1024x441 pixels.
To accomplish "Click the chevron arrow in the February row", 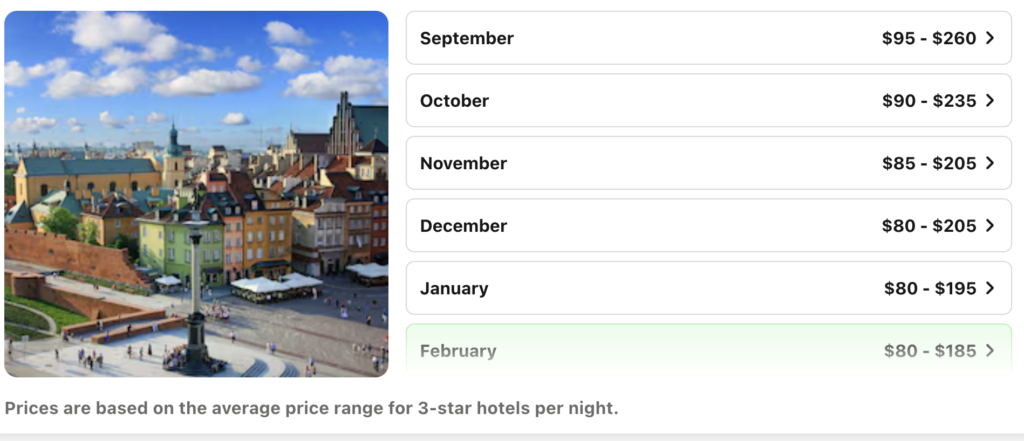I will [x=990, y=351].
